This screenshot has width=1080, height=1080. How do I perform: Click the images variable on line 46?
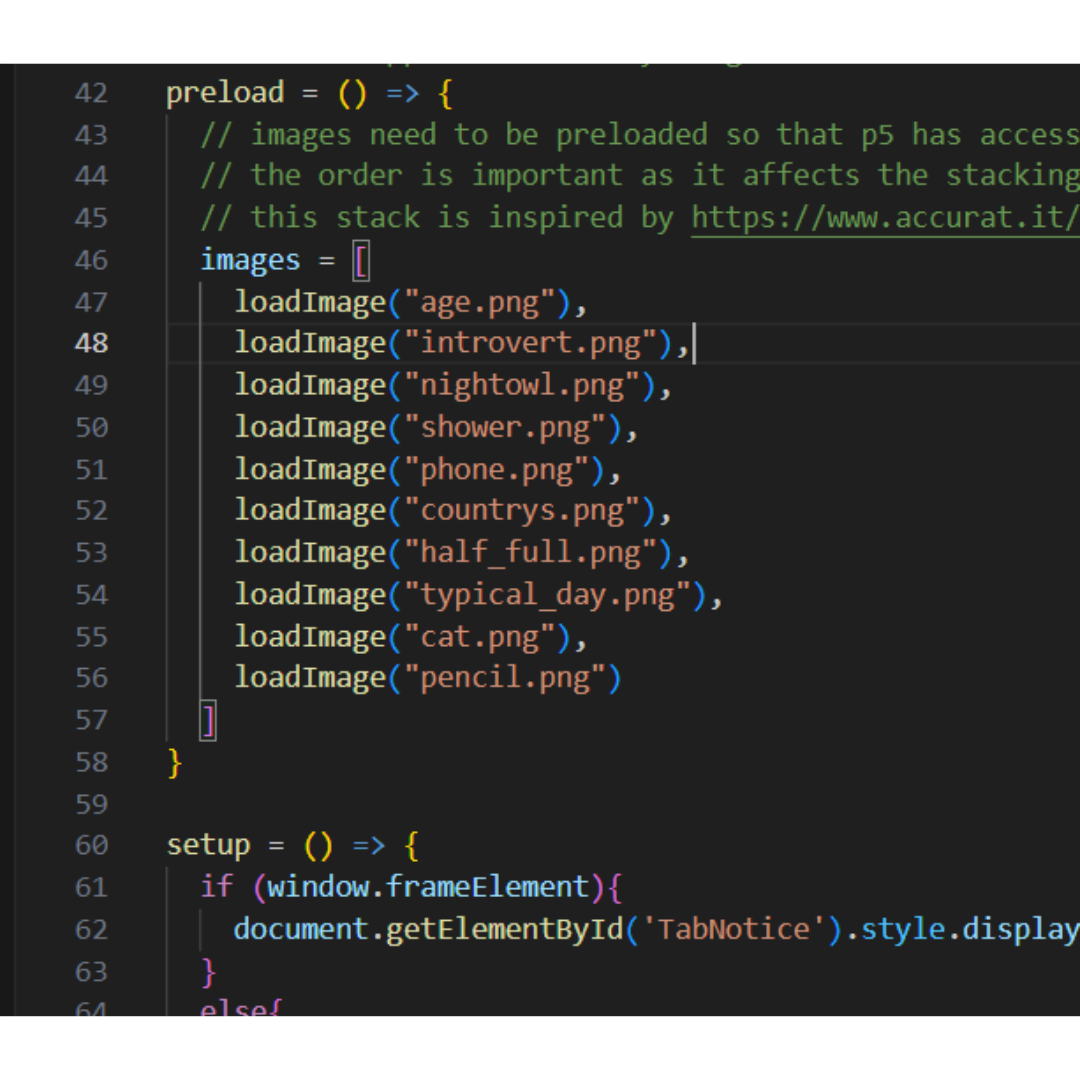(x=250, y=260)
